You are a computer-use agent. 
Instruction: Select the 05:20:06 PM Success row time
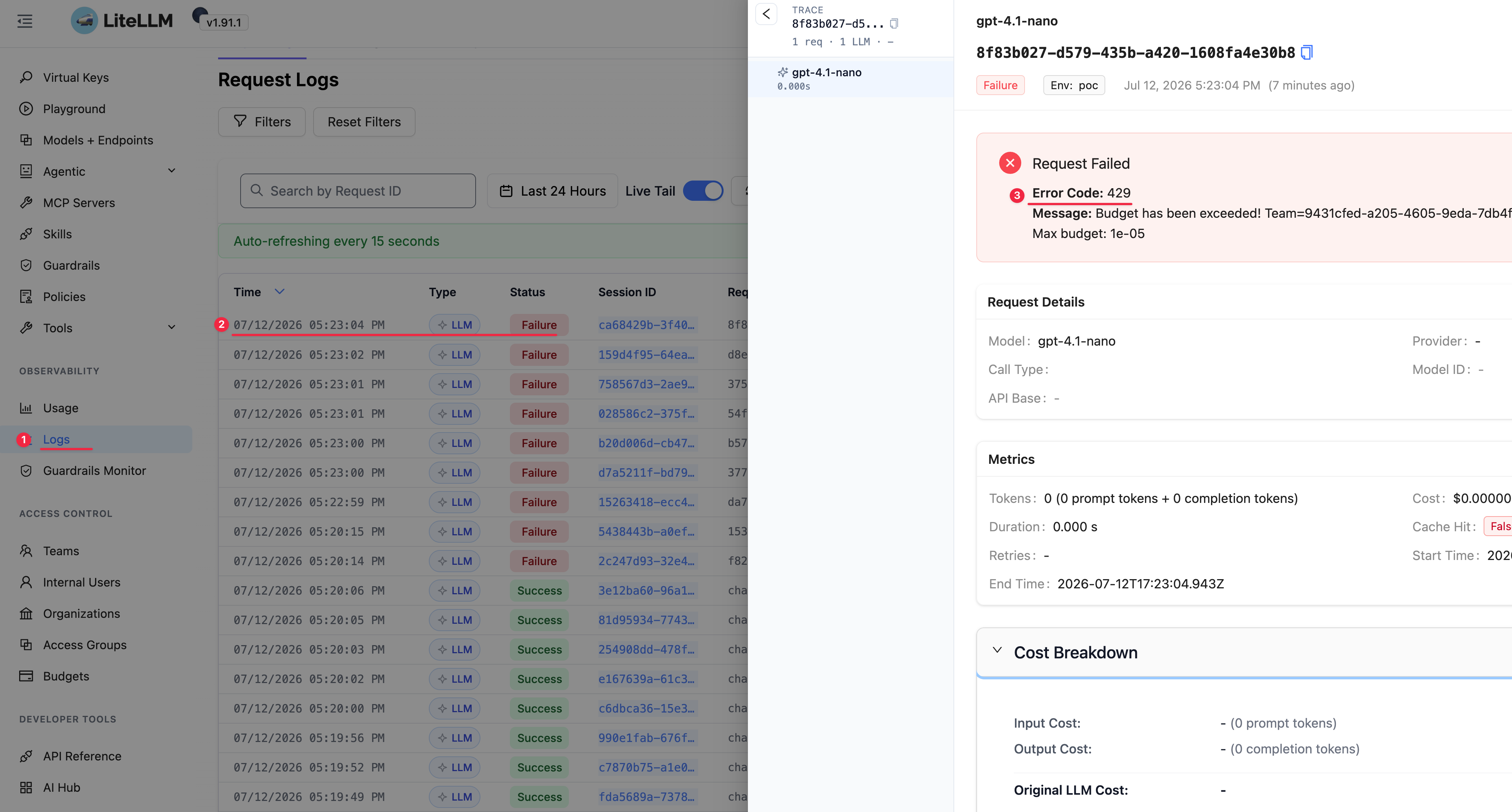[x=309, y=591]
